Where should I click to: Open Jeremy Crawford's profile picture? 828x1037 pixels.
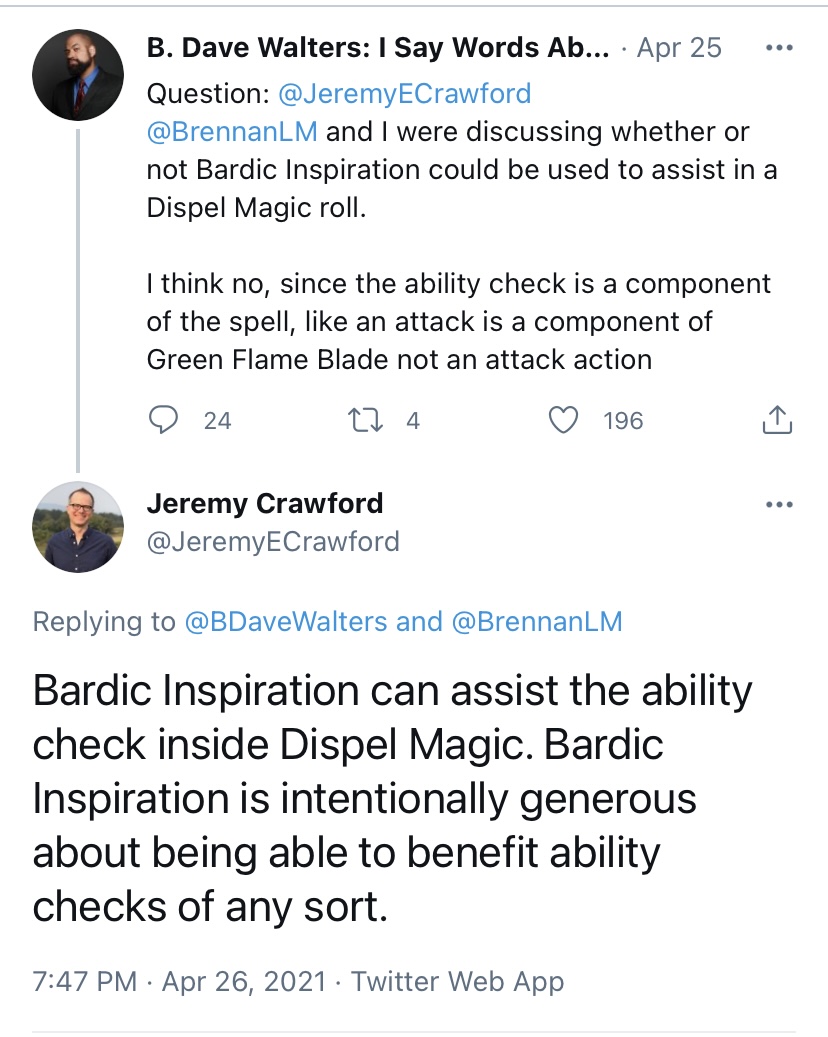pyautogui.click(x=78, y=527)
